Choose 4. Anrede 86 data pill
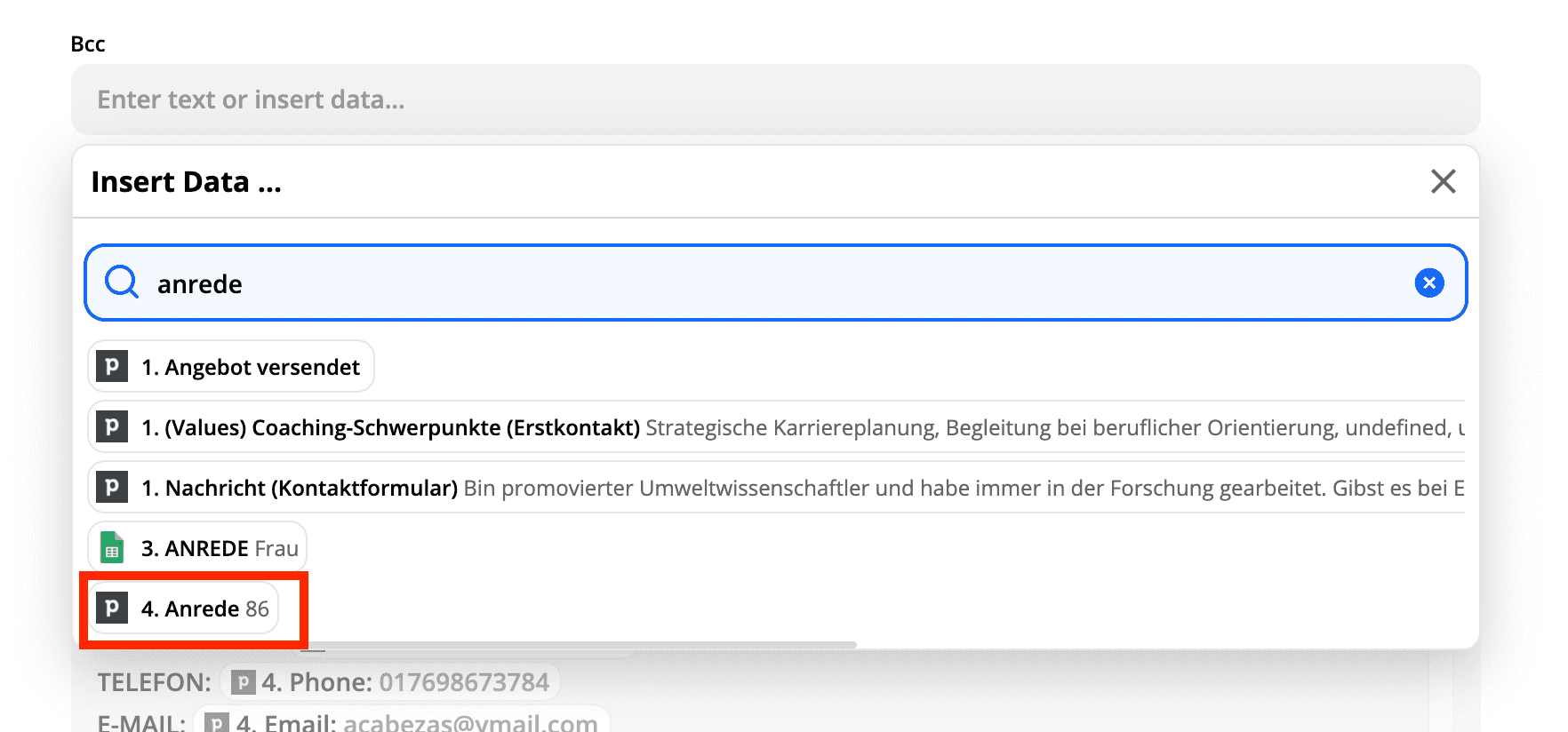 pos(183,608)
